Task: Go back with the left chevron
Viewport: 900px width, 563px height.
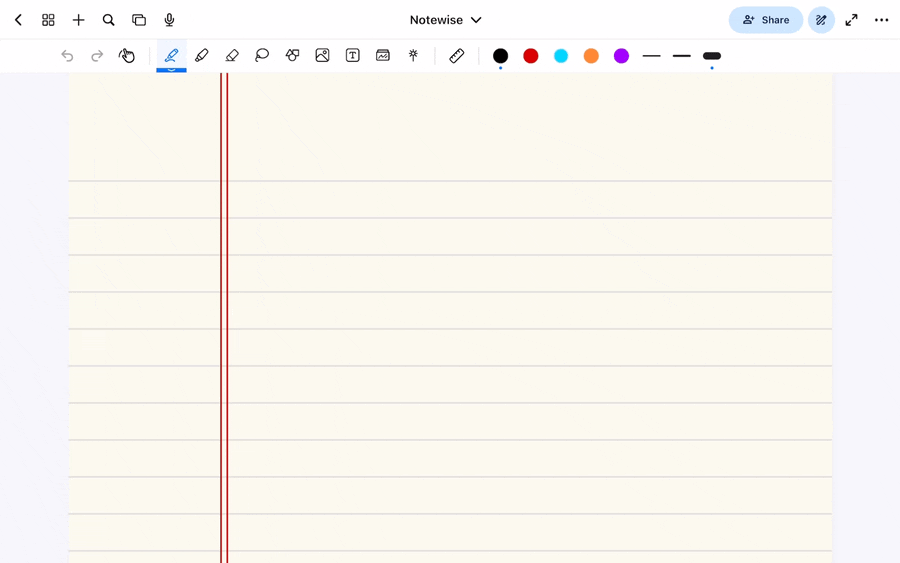Action: pos(18,20)
